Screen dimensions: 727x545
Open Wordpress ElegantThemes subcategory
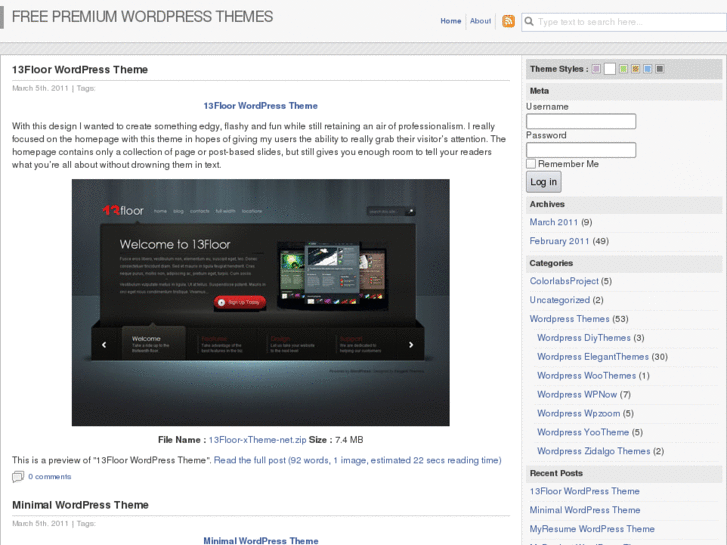point(593,357)
